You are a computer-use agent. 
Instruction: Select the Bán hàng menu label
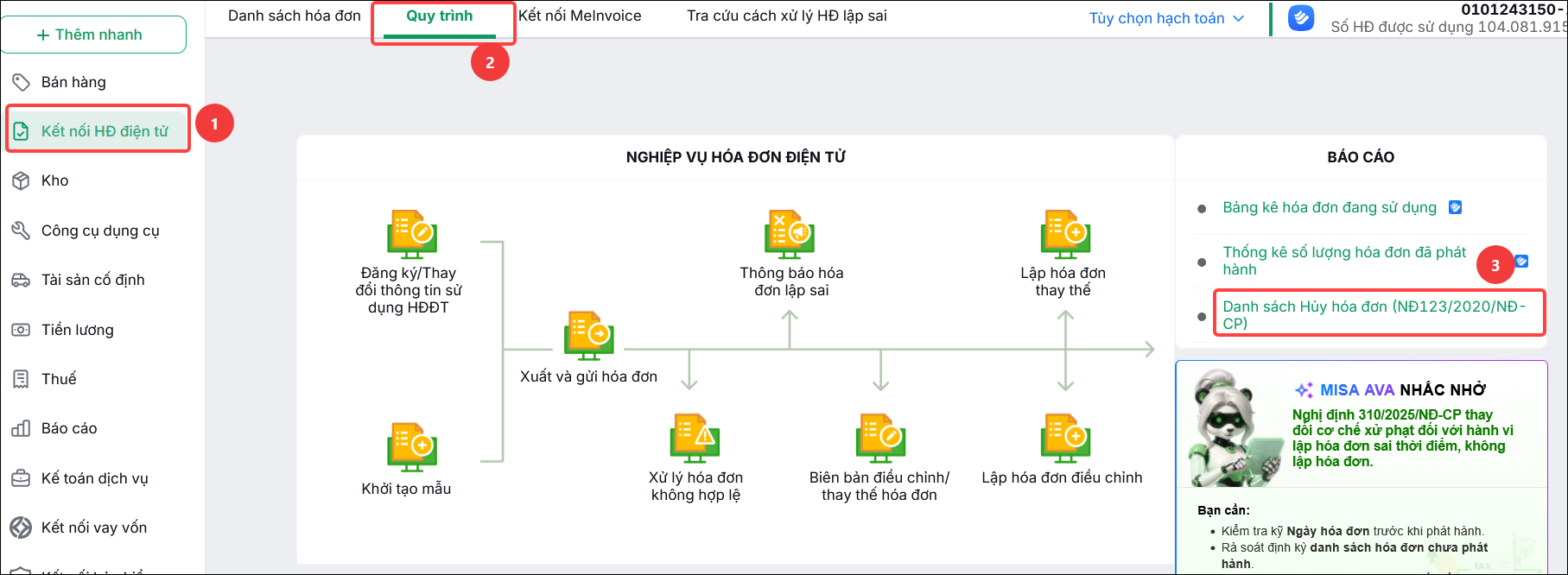73,82
